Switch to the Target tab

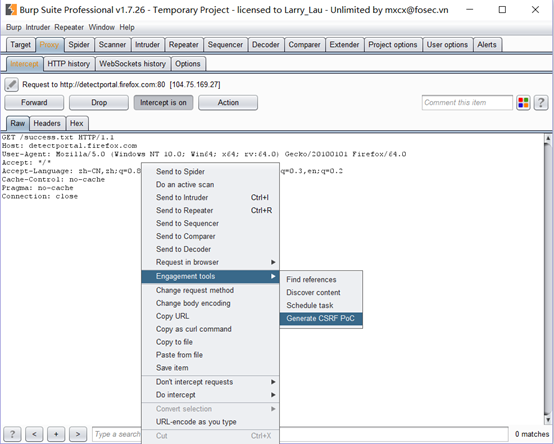(x=20, y=45)
